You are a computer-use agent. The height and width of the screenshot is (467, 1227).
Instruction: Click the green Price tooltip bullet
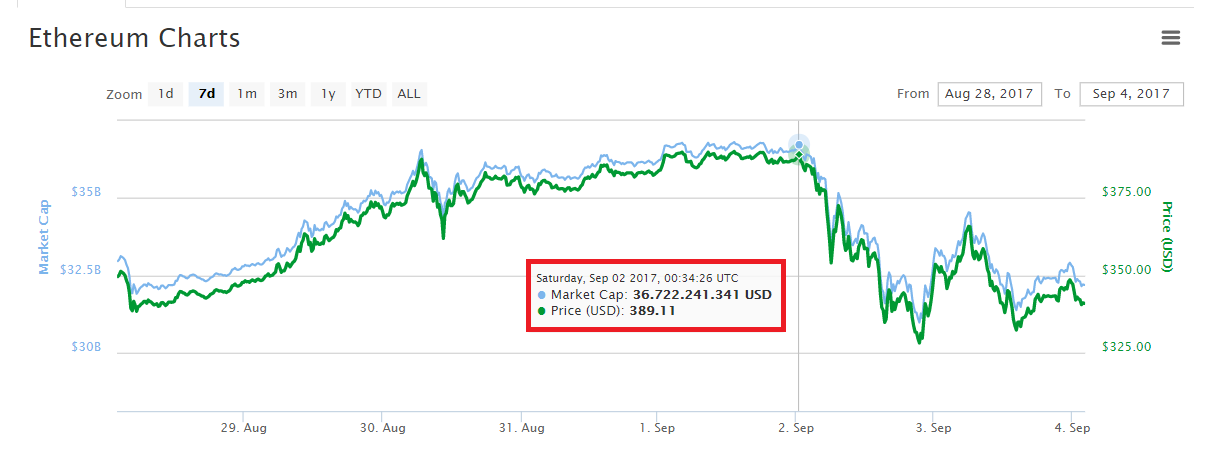tap(542, 311)
